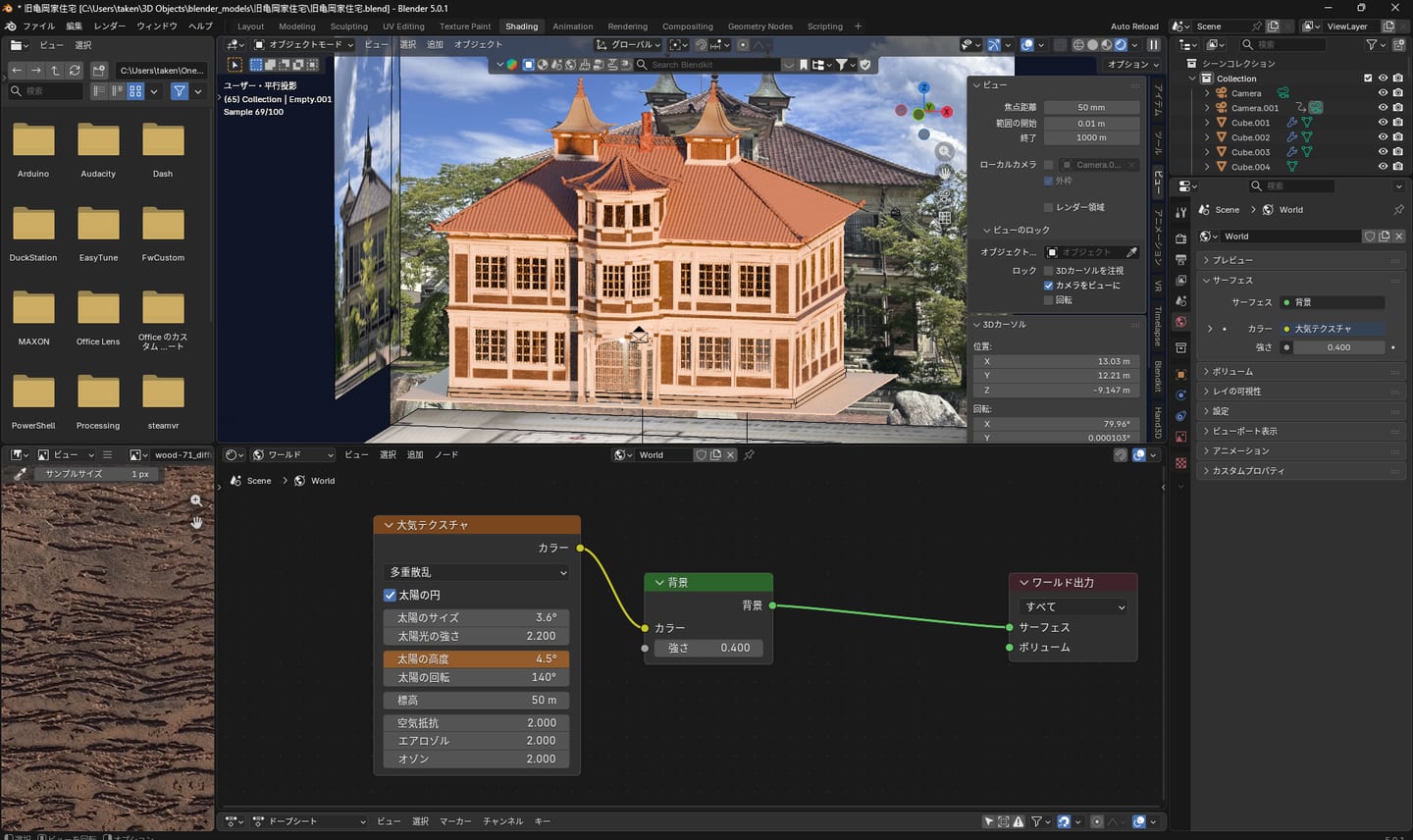Disable Camera.001 render via camera icon

point(1397,108)
